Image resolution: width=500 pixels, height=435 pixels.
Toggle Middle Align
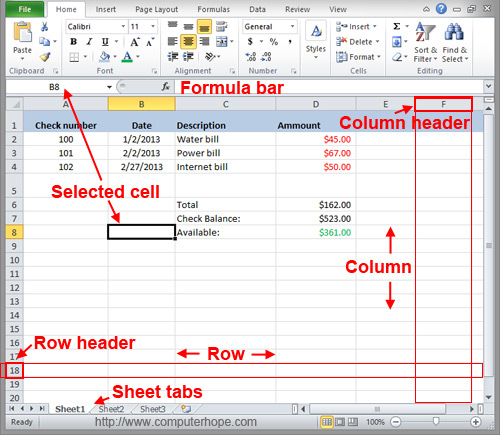pos(188,26)
